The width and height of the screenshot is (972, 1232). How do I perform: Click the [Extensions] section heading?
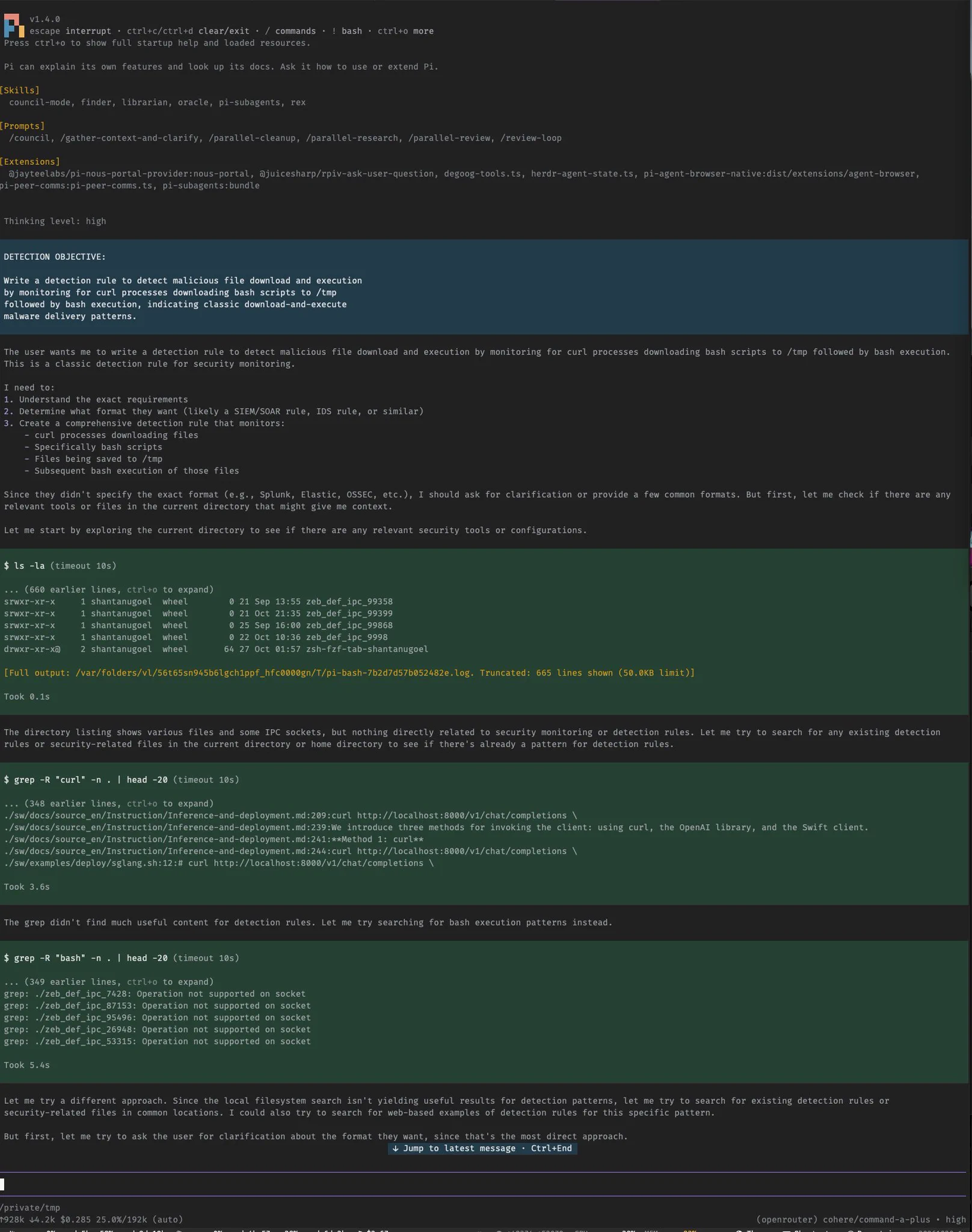[x=30, y=161]
